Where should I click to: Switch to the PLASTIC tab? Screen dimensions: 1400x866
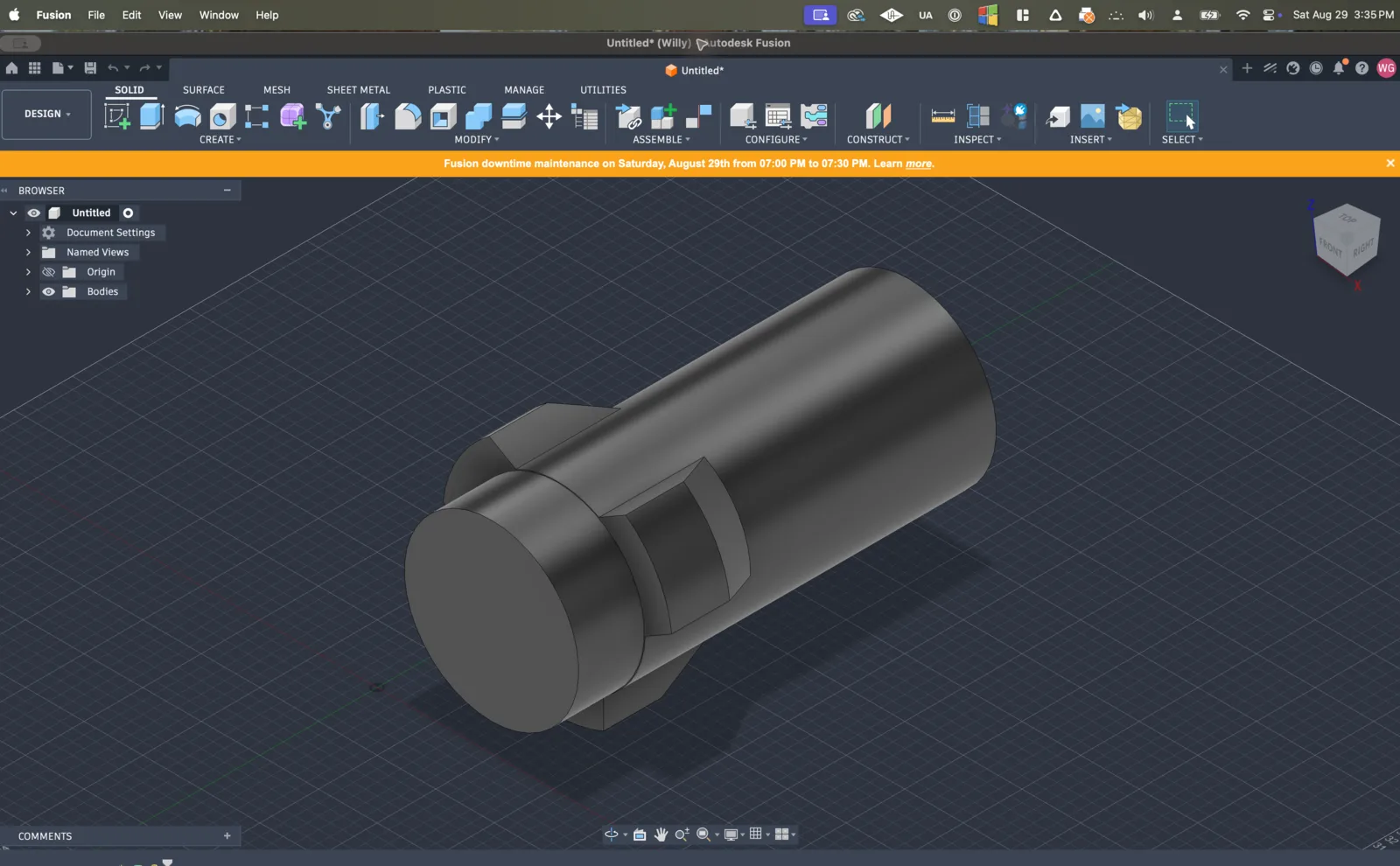(x=447, y=90)
